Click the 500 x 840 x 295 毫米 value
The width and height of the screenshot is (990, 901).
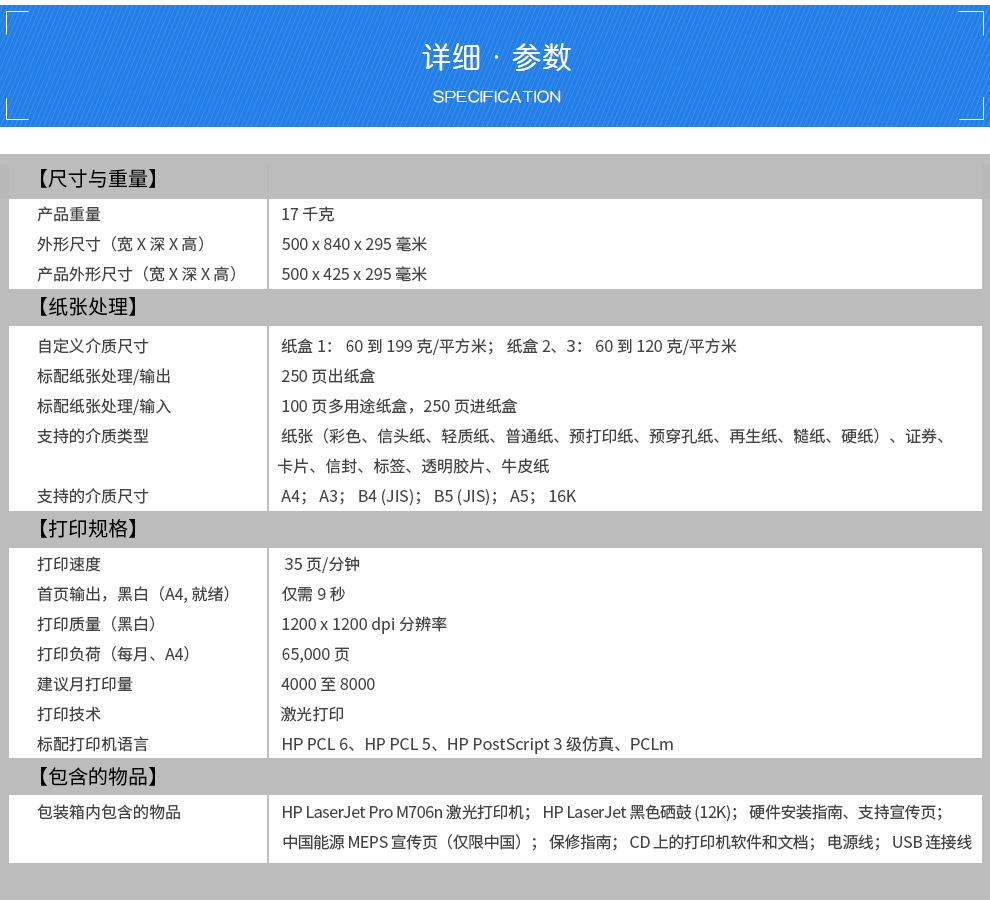click(354, 244)
